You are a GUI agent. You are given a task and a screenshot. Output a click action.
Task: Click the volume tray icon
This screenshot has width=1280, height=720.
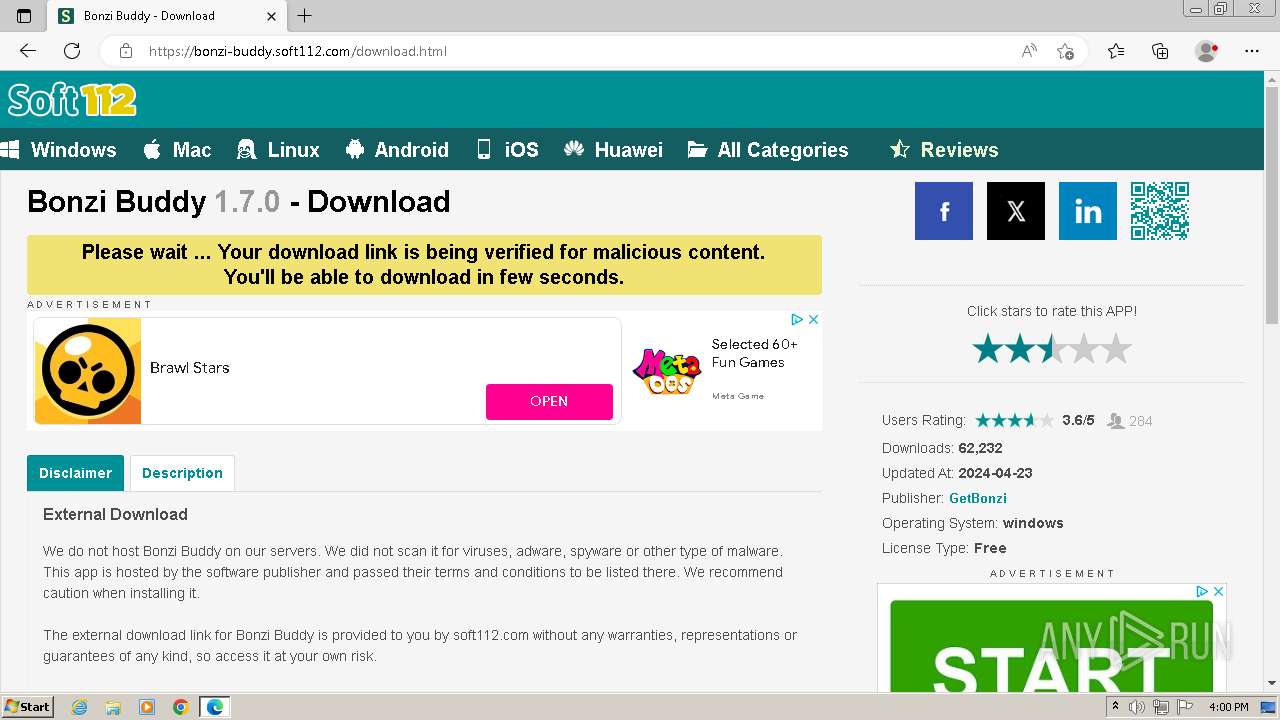click(x=1138, y=707)
